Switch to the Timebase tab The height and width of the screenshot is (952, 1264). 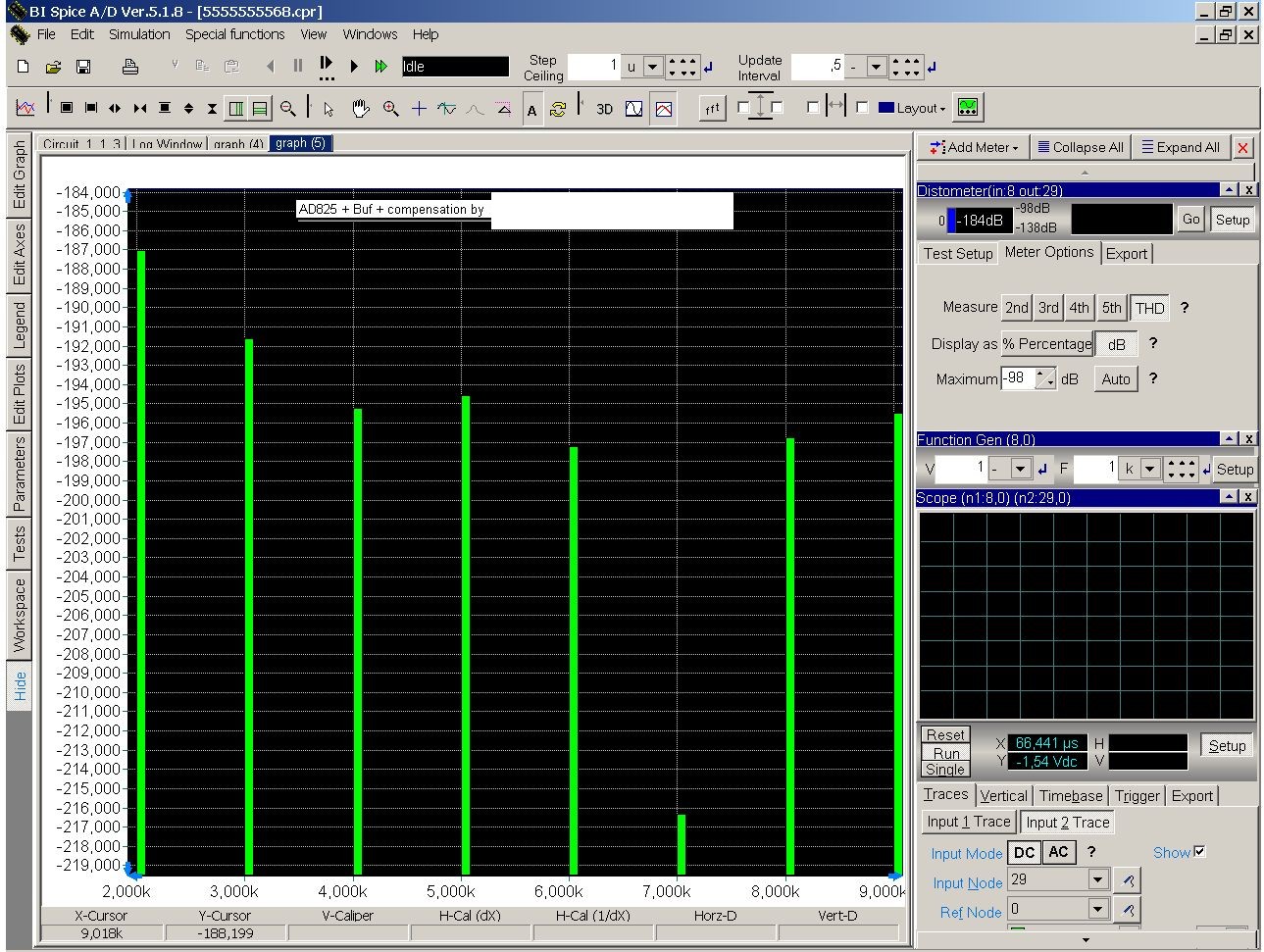(1071, 796)
